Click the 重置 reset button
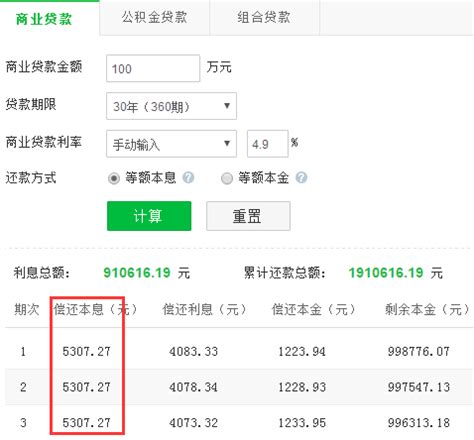Image resolution: width=474 pixels, height=440 pixels. 248,216
